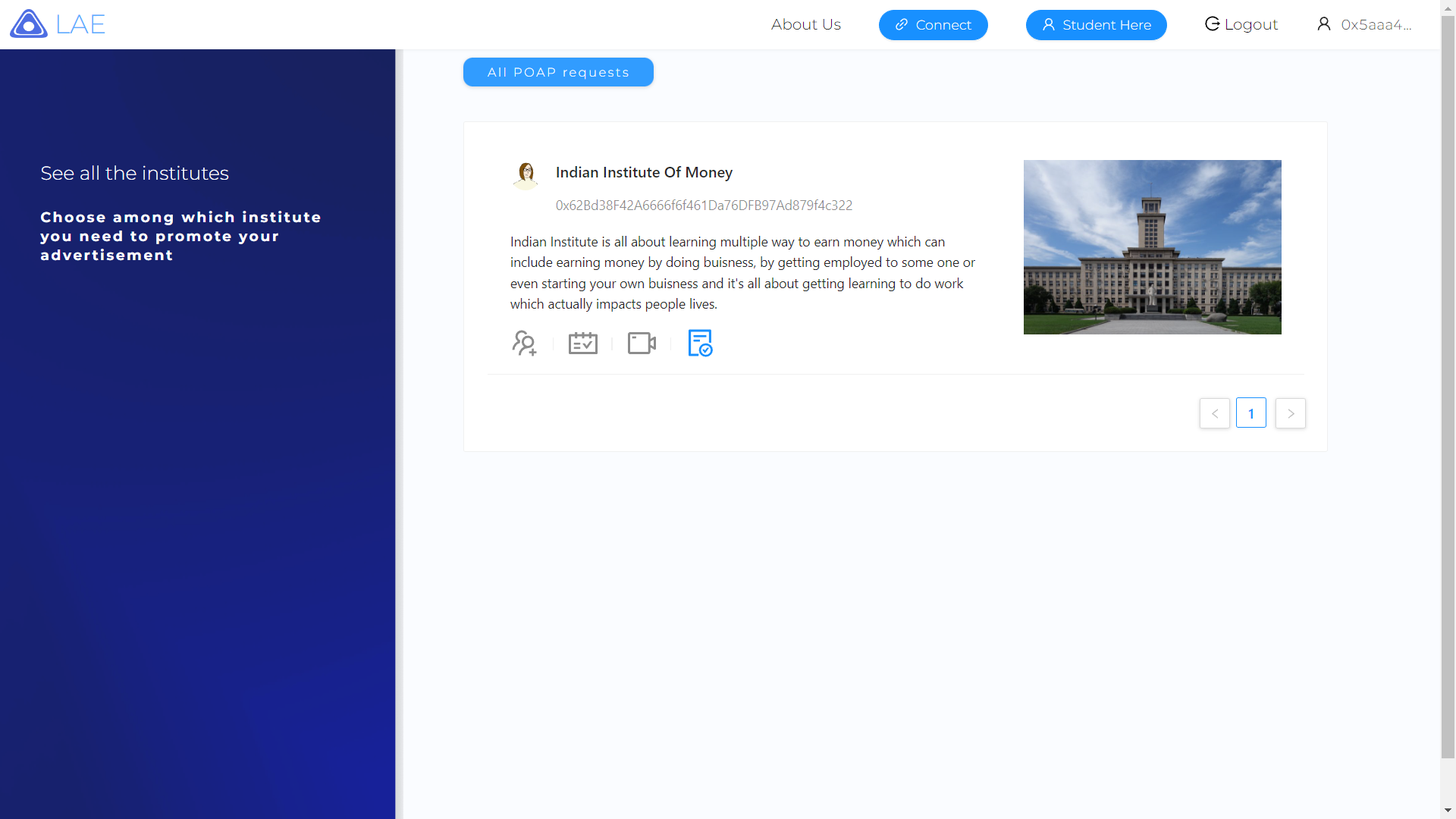The height and width of the screenshot is (819, 1456).
Task: Click the calendar checklist icon
Action: pyautogui.click(x=583, y=344)
